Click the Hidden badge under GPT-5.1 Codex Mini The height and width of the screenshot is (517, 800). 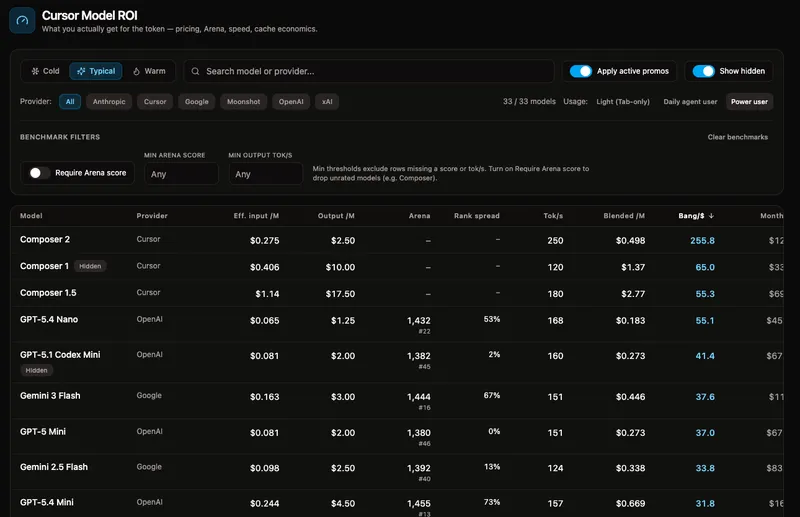tap(36, 371)
